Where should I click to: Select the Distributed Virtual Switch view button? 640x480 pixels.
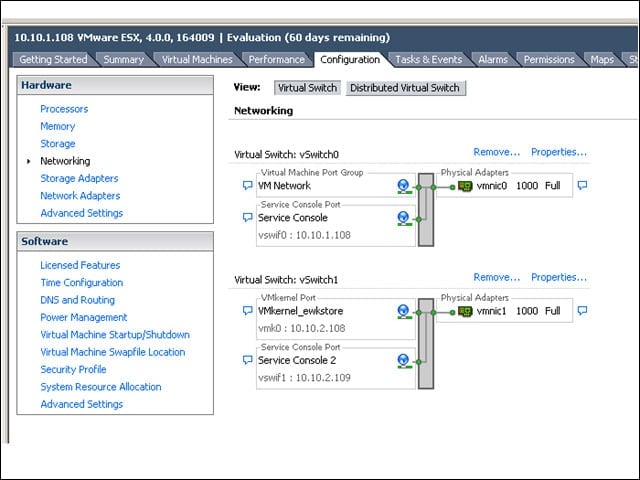(405, 88)
